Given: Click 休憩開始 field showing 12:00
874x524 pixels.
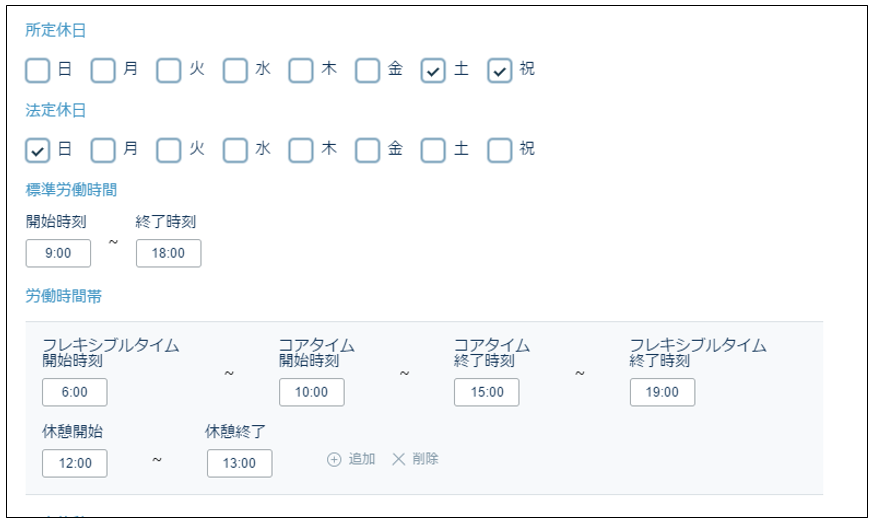Looking at the screenshot, I should (x=75, y=463).
